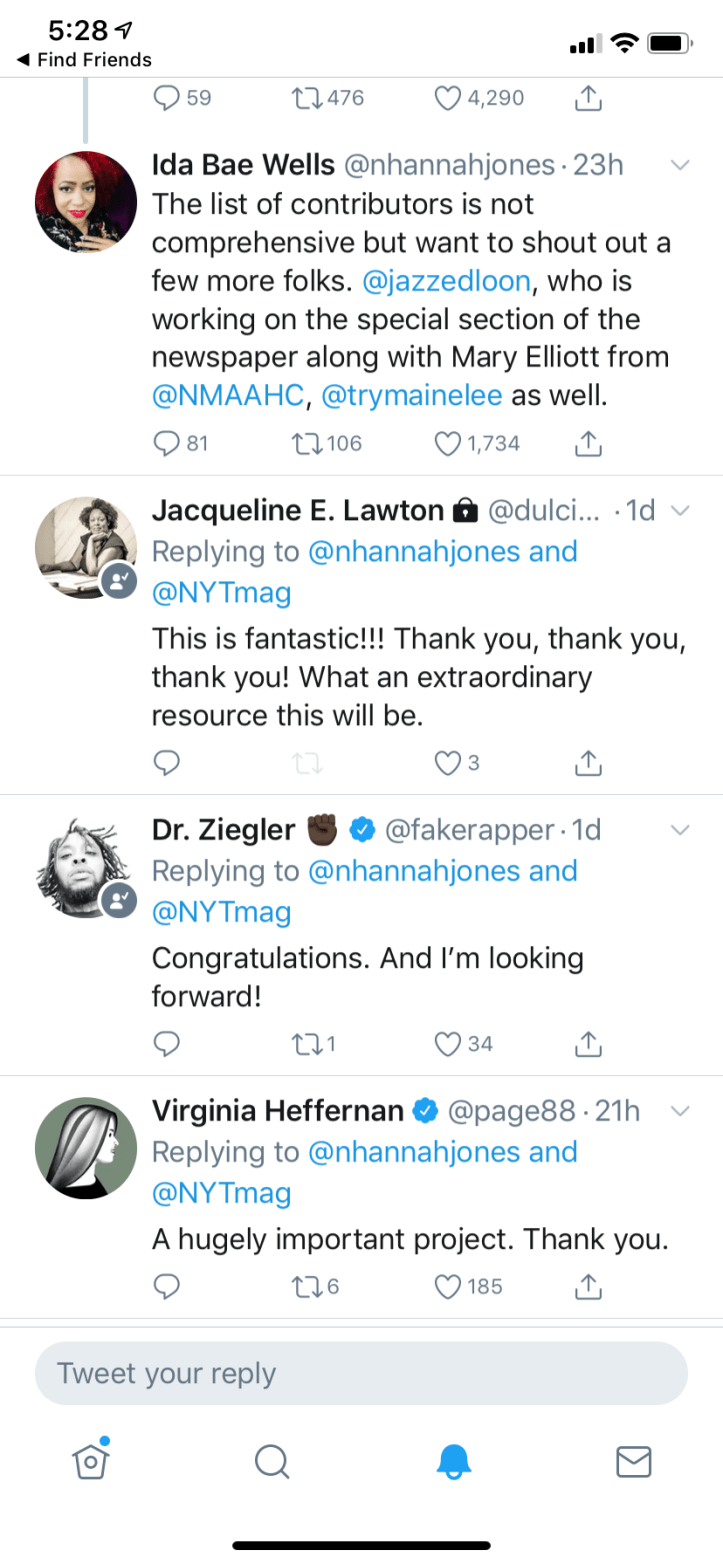Open the Notifications bell tab
The width and height of the screenshot is (723, 1564).
pyautogui.click(x=453, y=1462)
